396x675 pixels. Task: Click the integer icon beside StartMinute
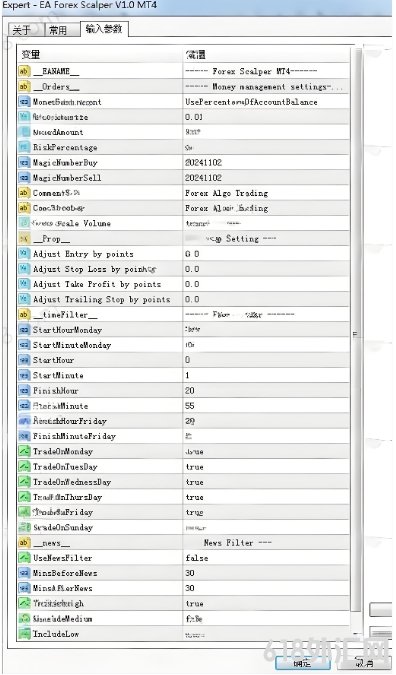coord(24,375)
